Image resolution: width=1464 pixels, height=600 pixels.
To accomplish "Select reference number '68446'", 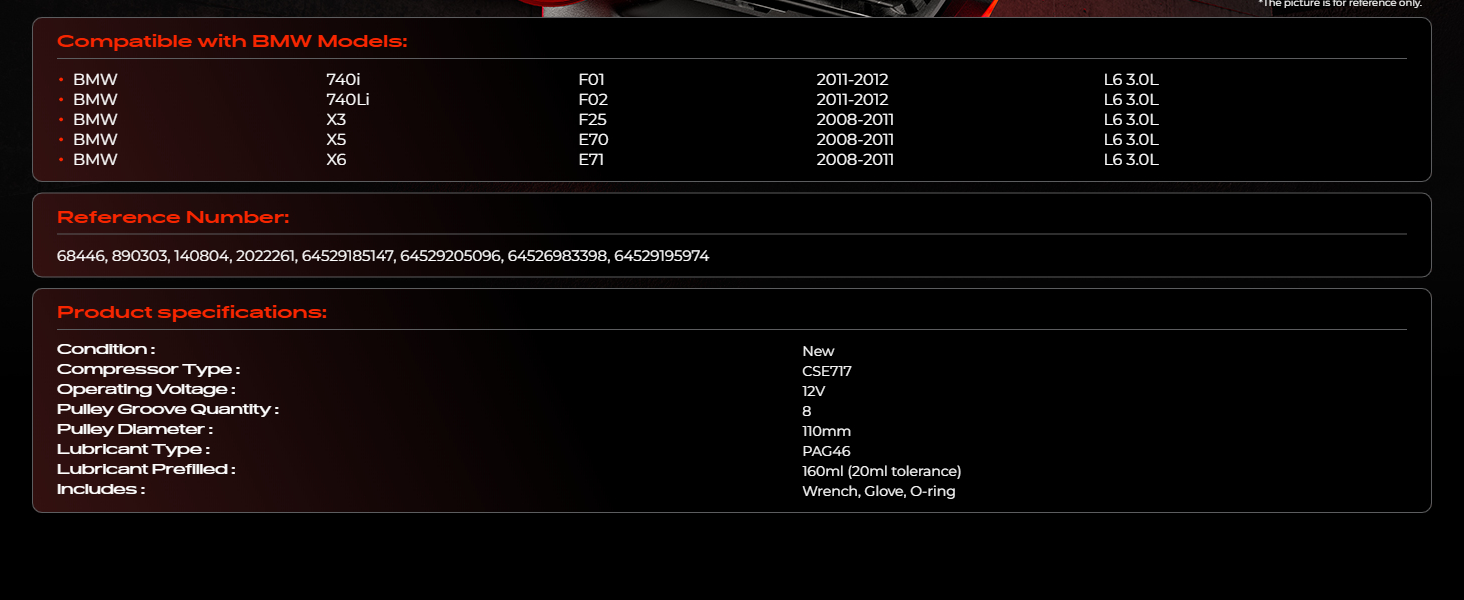I will [81, 257].
